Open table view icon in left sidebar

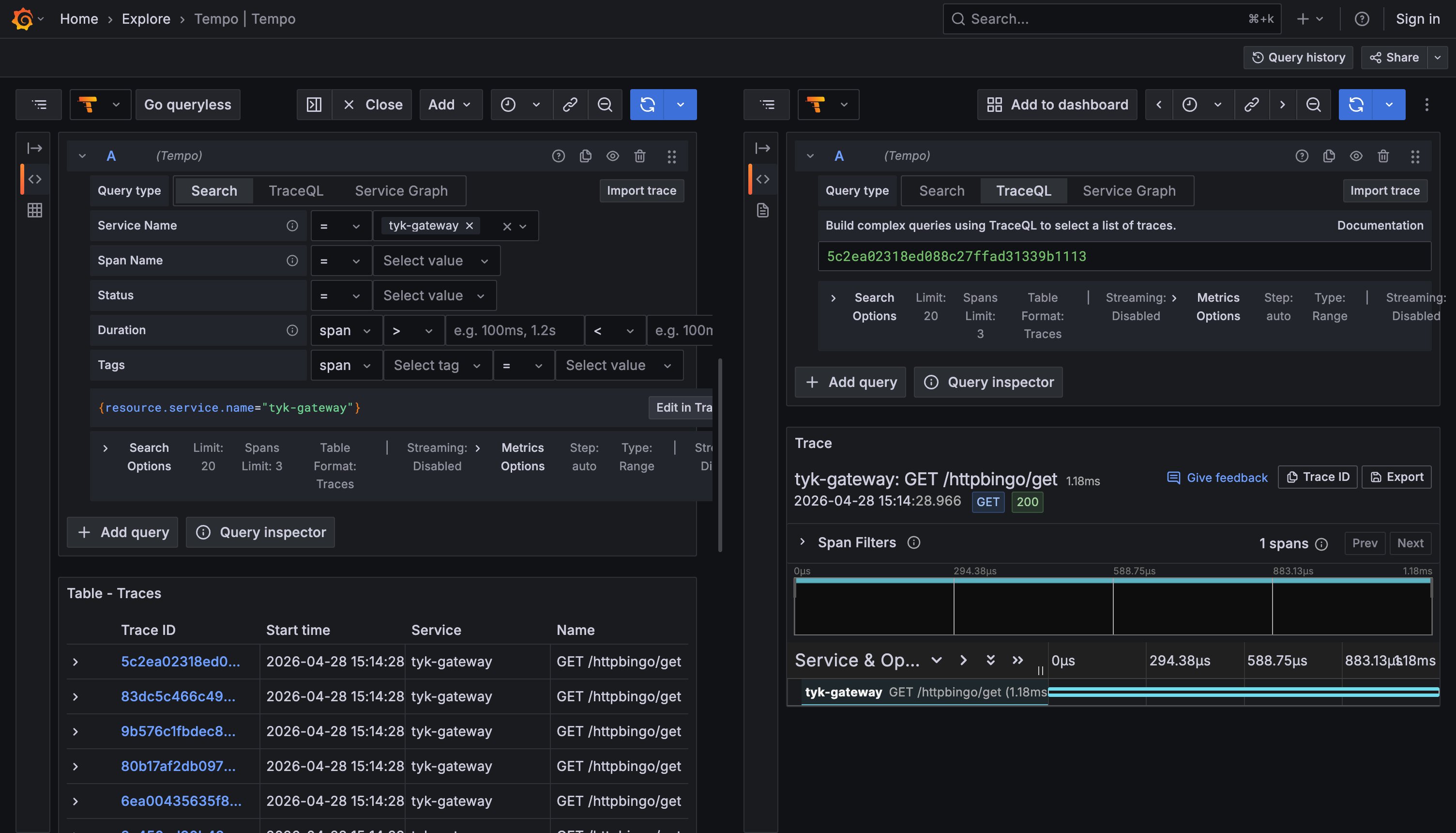point(35,211)
